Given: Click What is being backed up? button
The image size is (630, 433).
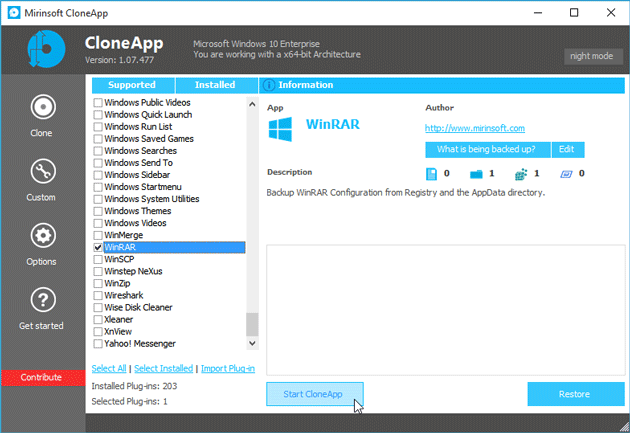Looking at the screenshot, I should [x=487, y=149].
